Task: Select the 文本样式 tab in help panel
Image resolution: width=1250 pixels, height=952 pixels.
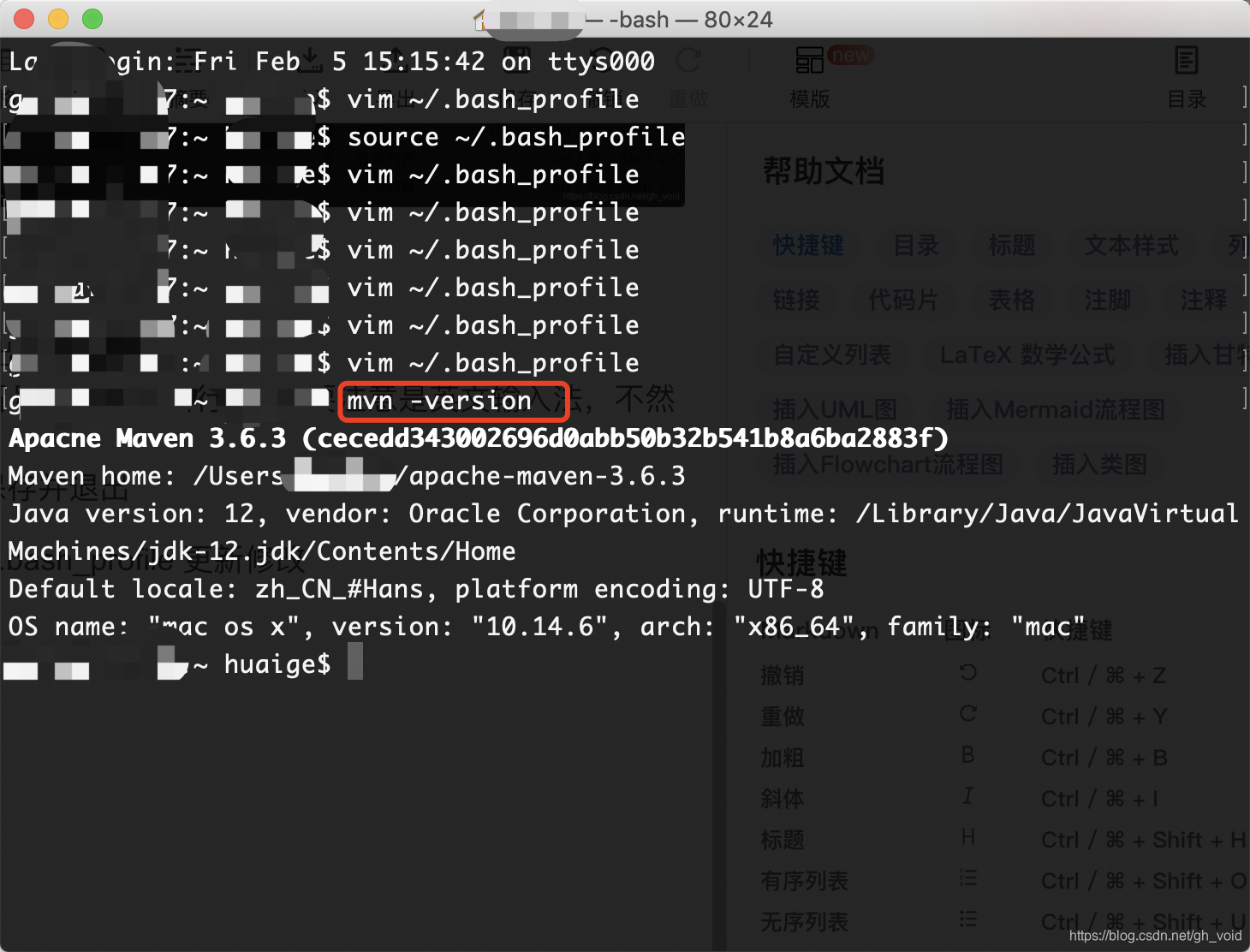Action: coord(1132,246)
